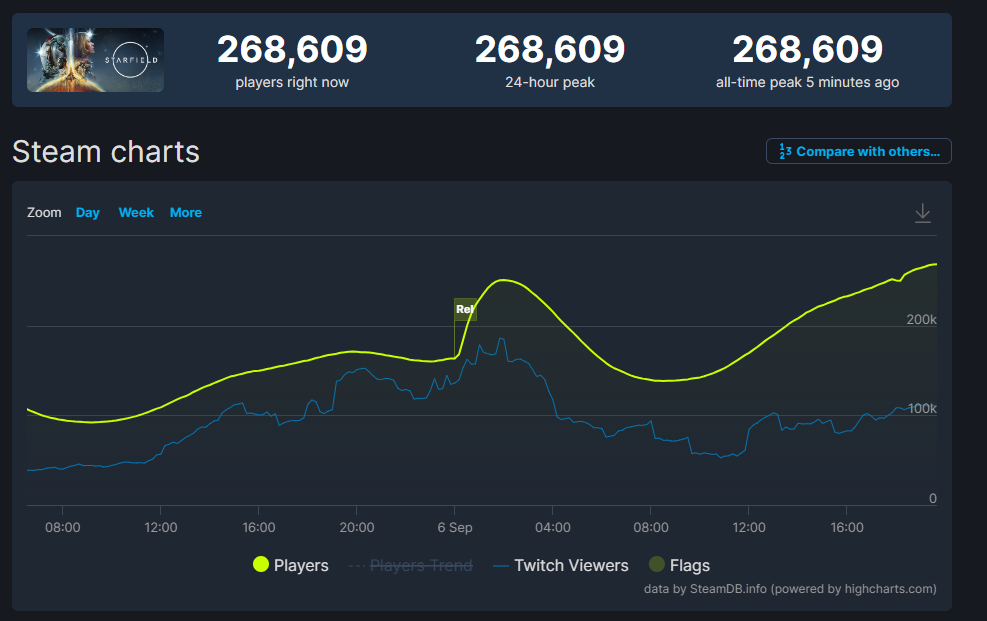Screen dimensions: 987x621
Task: Click the 6 Sep date axis label
Action: (x=455, y=527)
